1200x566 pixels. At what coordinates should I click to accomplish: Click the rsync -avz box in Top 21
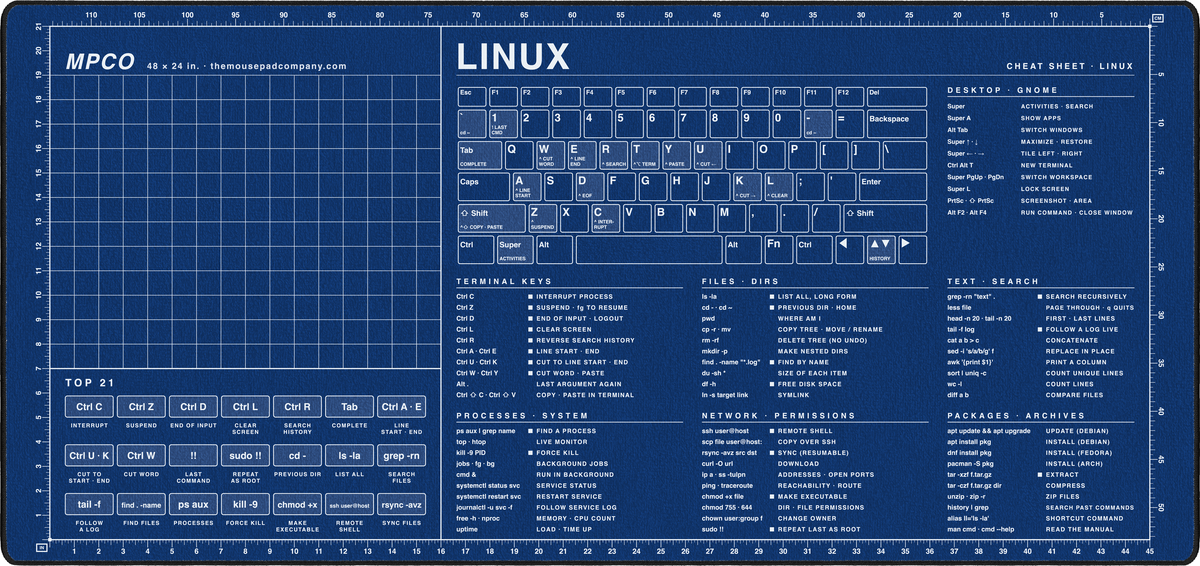(x=402, y=505)
